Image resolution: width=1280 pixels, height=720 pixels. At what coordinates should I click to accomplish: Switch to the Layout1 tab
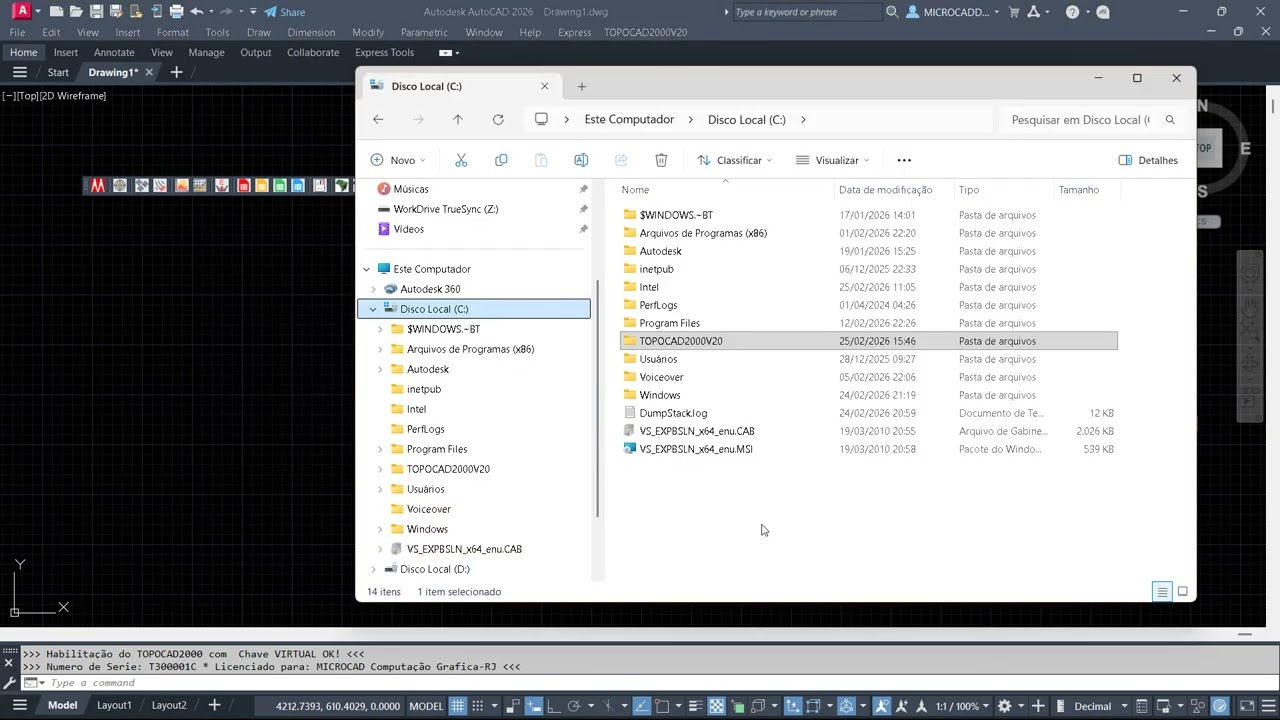114,705
